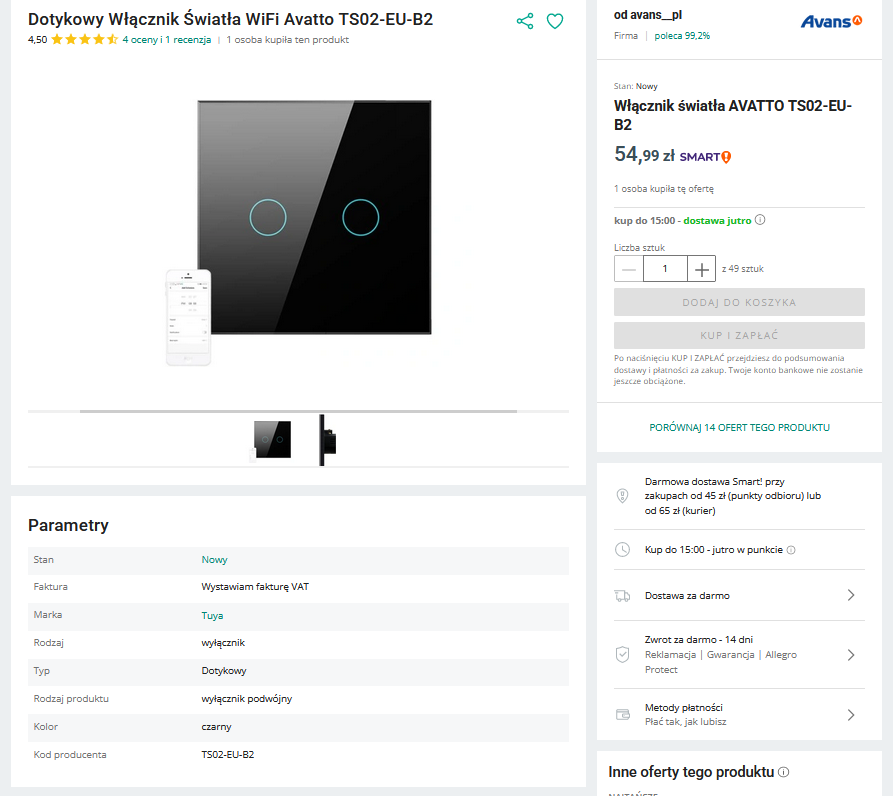Select the side-view product thumbnail
The image size is (893, 796).
[327, 440]
